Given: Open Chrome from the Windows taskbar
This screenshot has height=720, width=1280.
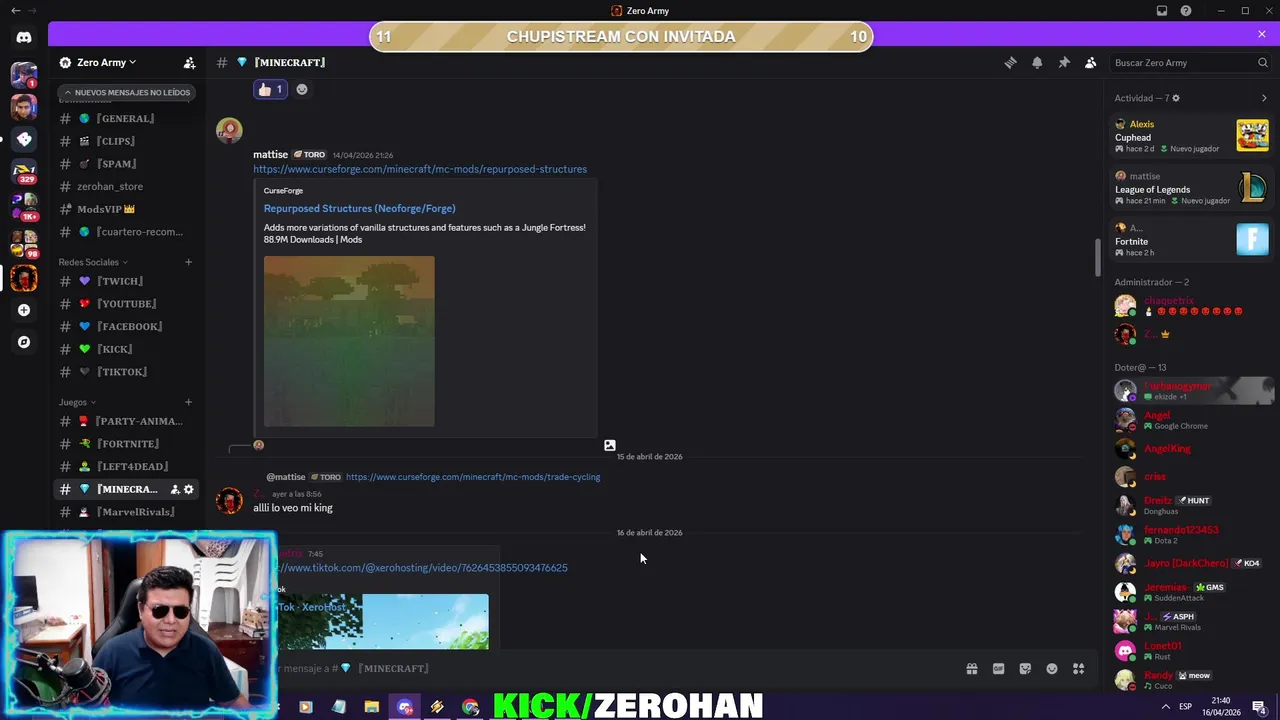Looking at the screenshot, I should pos(470,707).
